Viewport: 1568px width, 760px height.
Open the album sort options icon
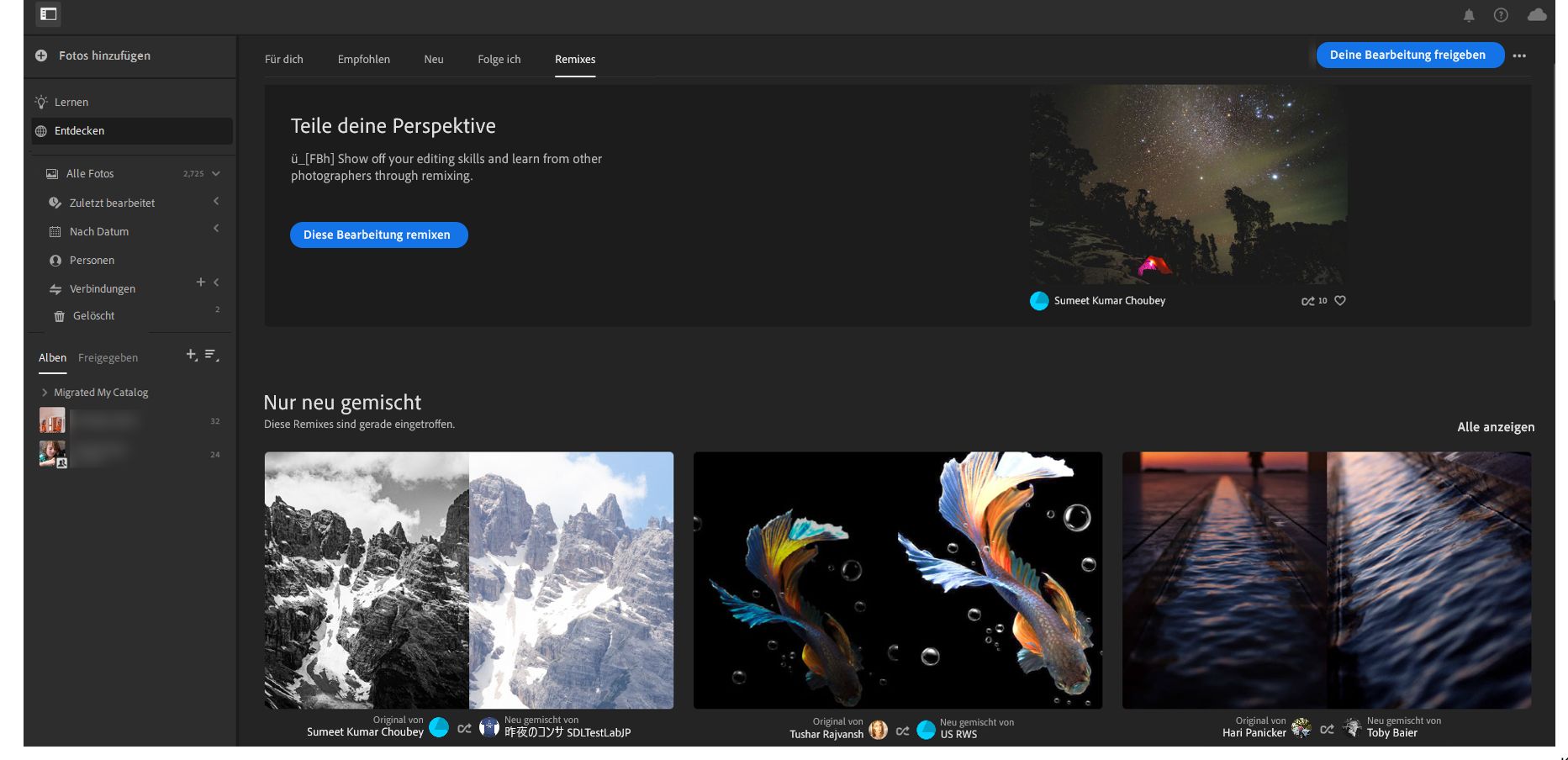click(212, 356)
